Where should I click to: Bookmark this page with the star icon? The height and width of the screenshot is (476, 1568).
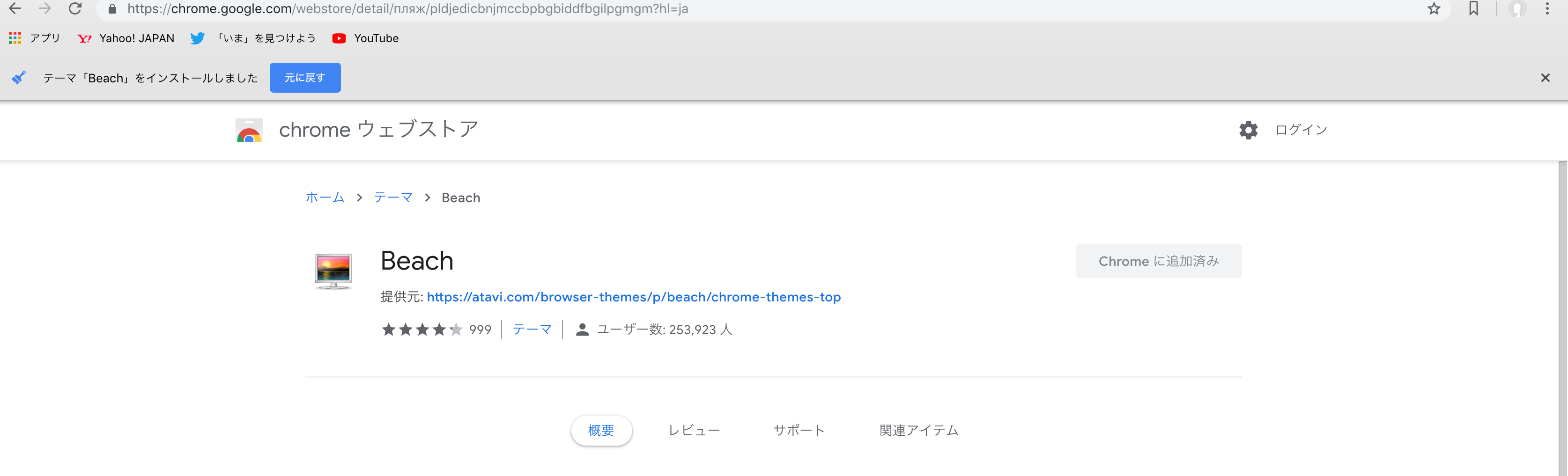1434,8
